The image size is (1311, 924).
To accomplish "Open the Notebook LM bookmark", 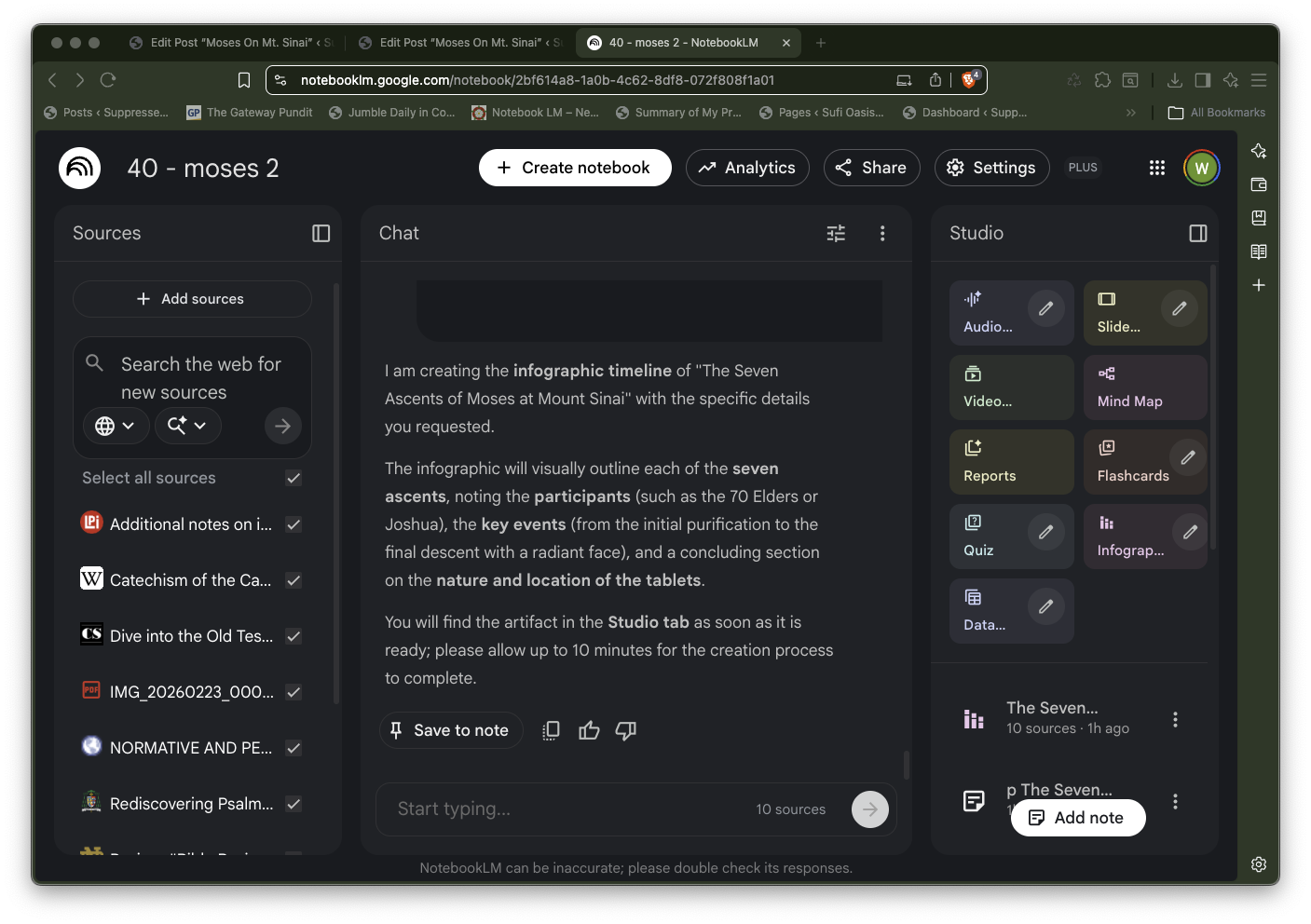I will click(535, 113).
